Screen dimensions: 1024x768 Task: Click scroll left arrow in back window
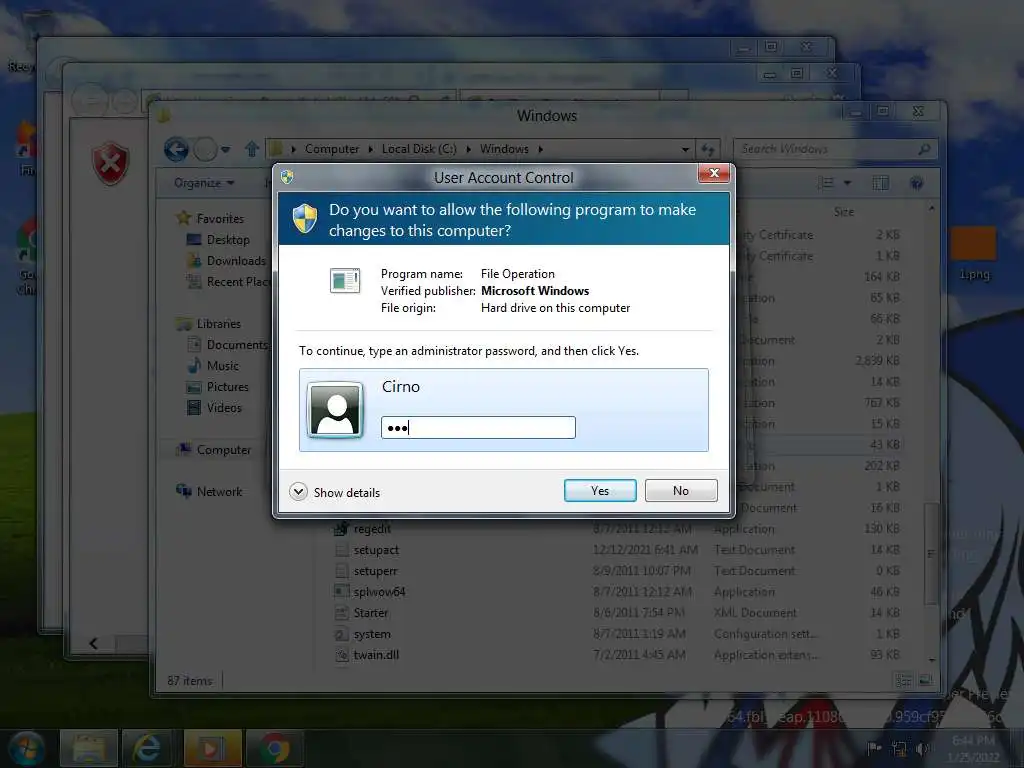[x=93, y=644]
